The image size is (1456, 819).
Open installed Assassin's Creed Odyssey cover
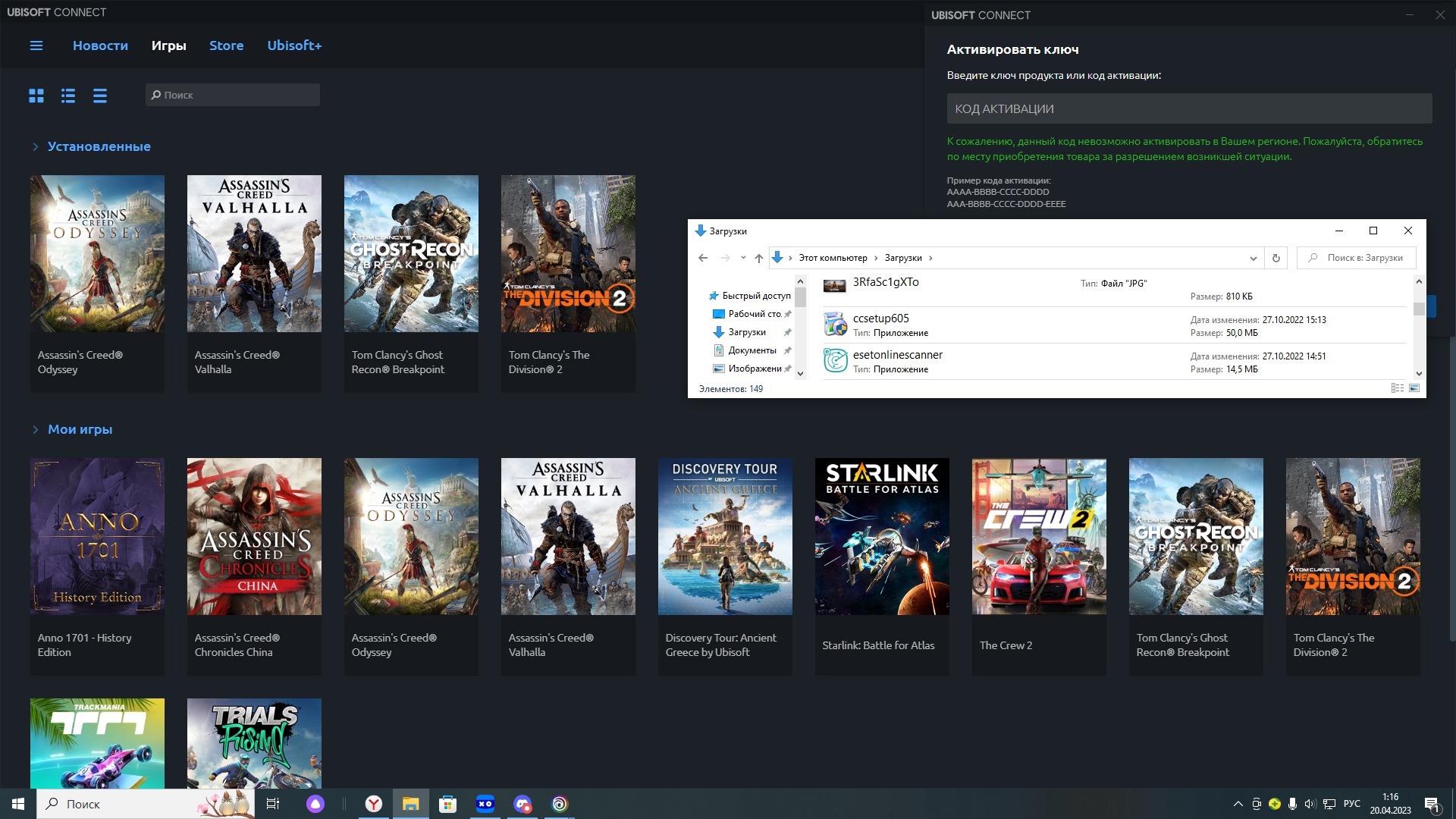click(x=97, y=253)
